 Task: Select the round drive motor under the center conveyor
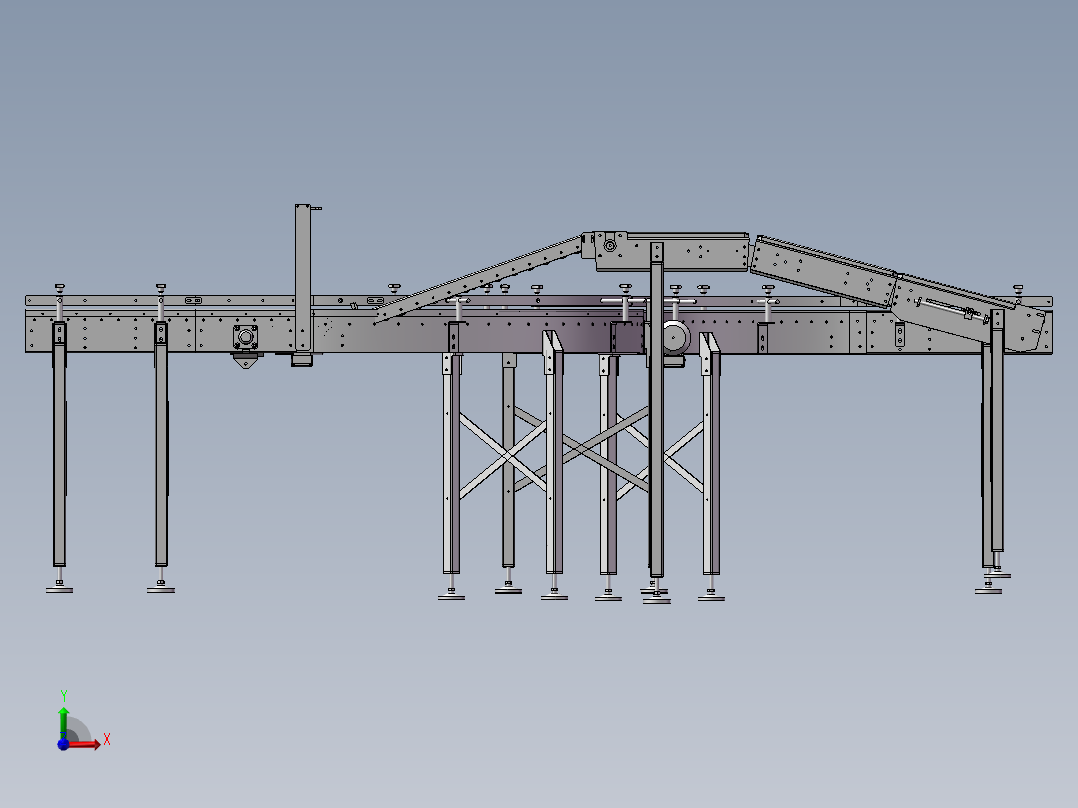pyautogui.click(x=675, y=338)
